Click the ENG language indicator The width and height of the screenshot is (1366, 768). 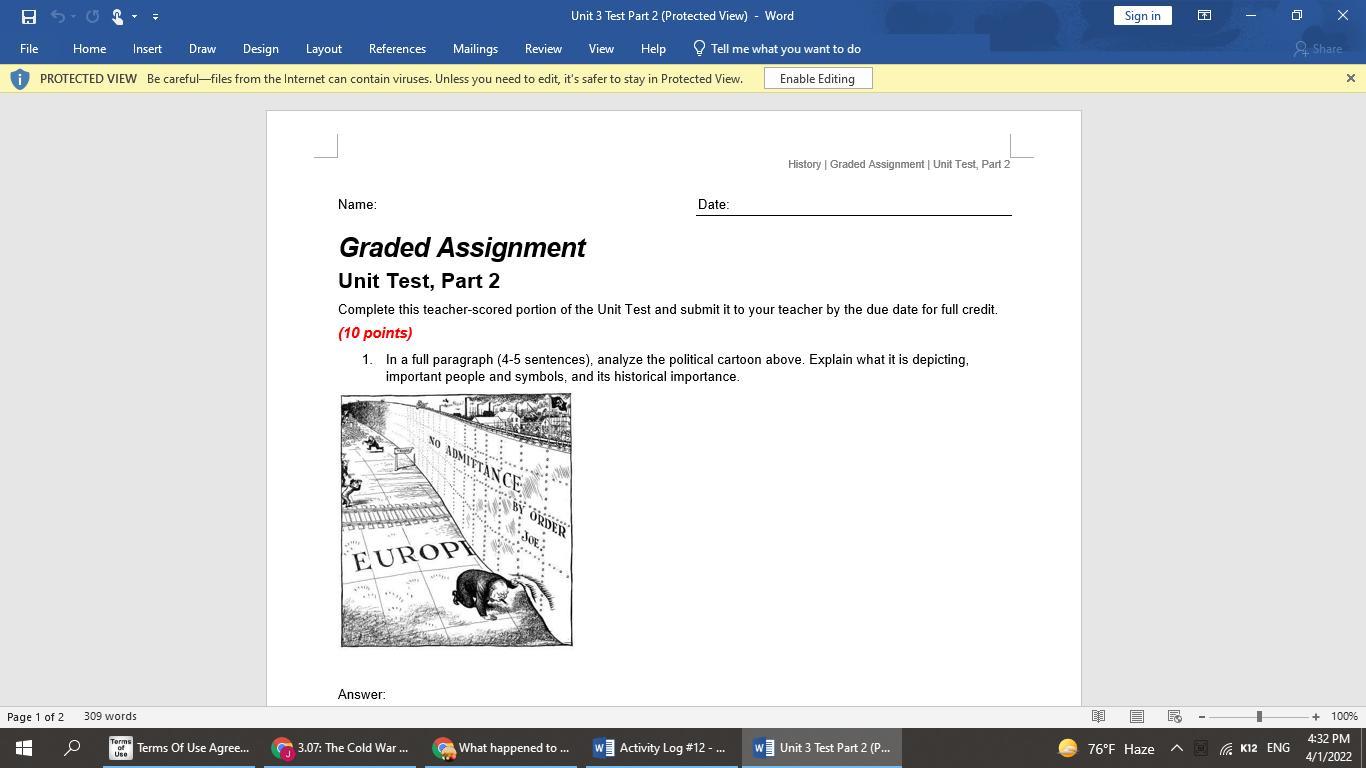pyautogui.click(x=1278, y=748)
